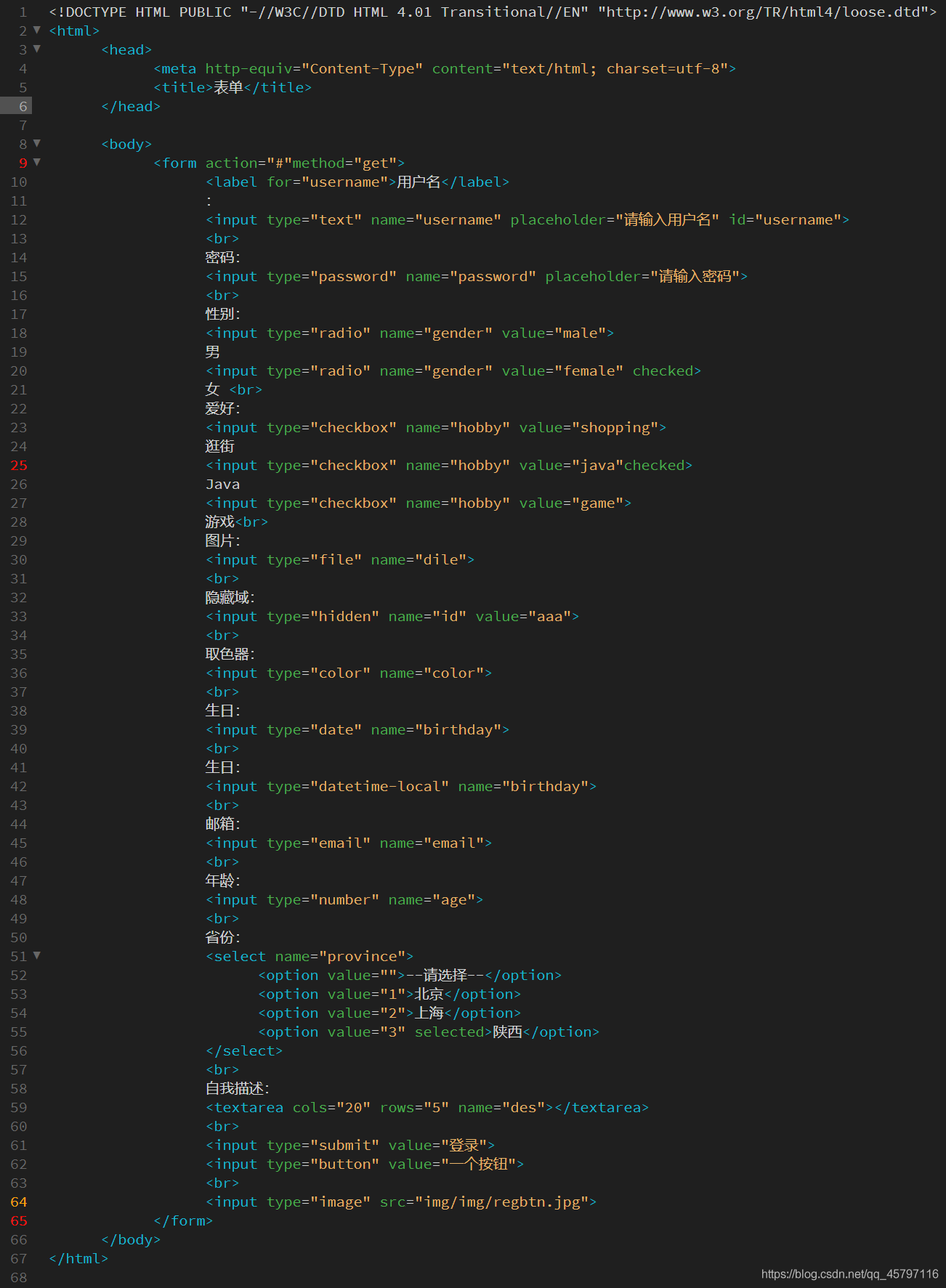The height and width of the screenshot is (1288, 946).
Task: Click the checkbox input with value="game"
Action: coord(419,503)
